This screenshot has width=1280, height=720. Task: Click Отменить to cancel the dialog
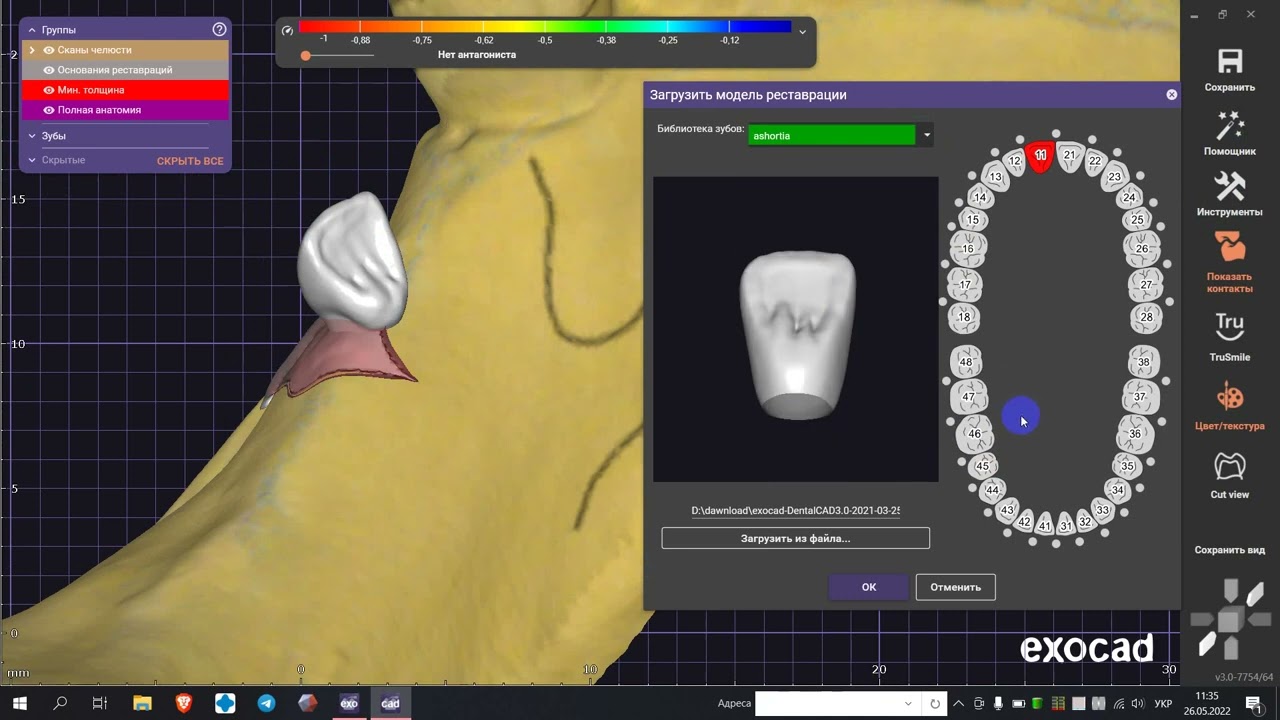coord(955,587)
